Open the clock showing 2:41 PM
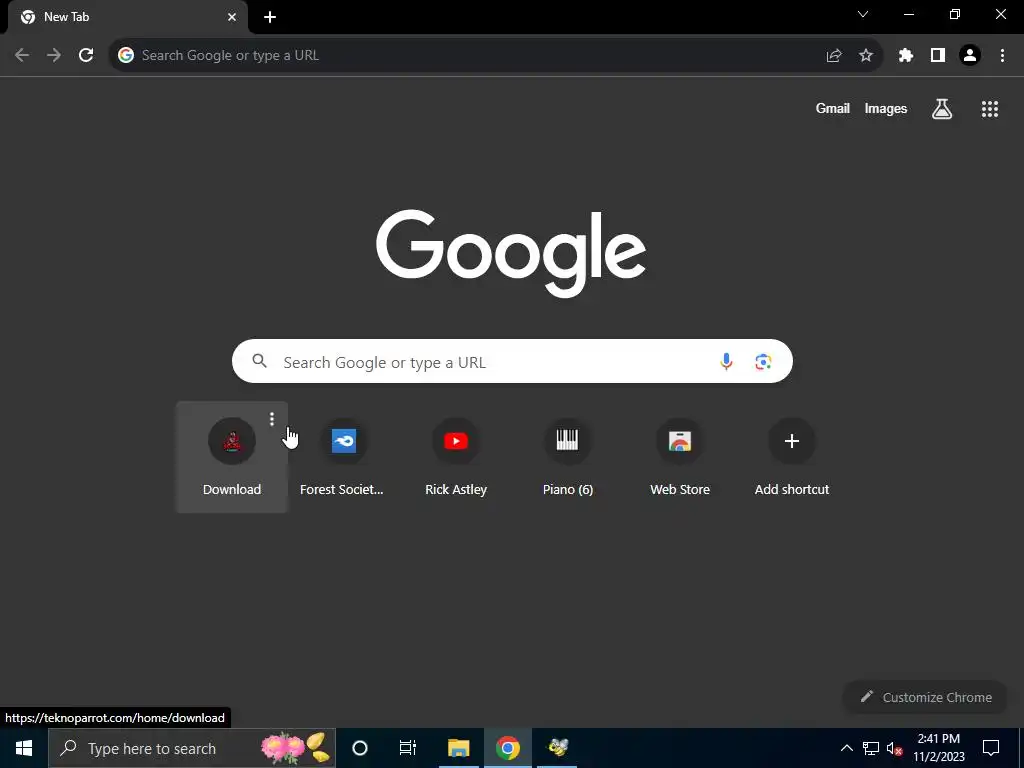Viewport: 1024px width, 768px height. click(x=938, y=748)
